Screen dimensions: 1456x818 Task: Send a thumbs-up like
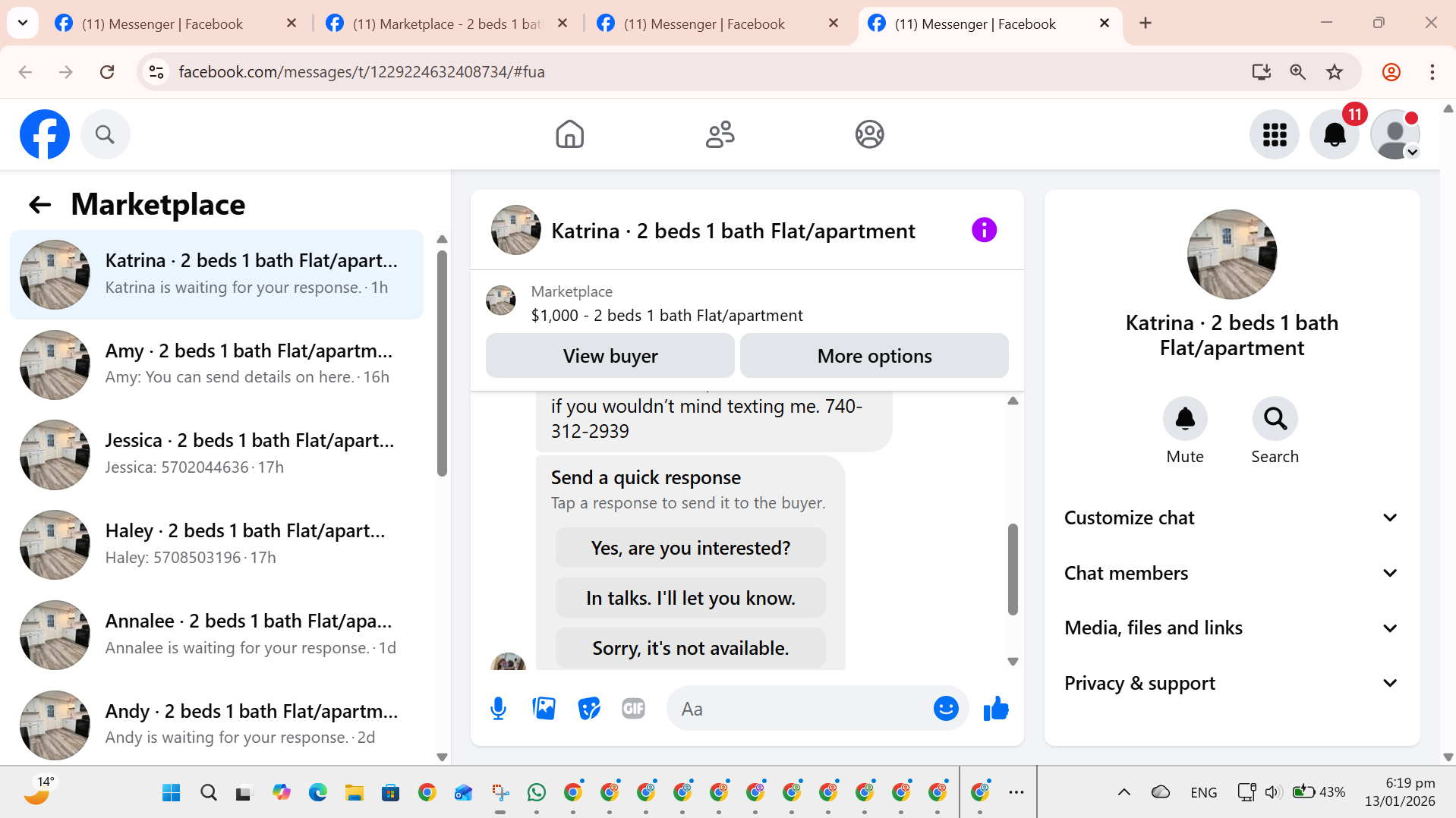coord(995,709)
